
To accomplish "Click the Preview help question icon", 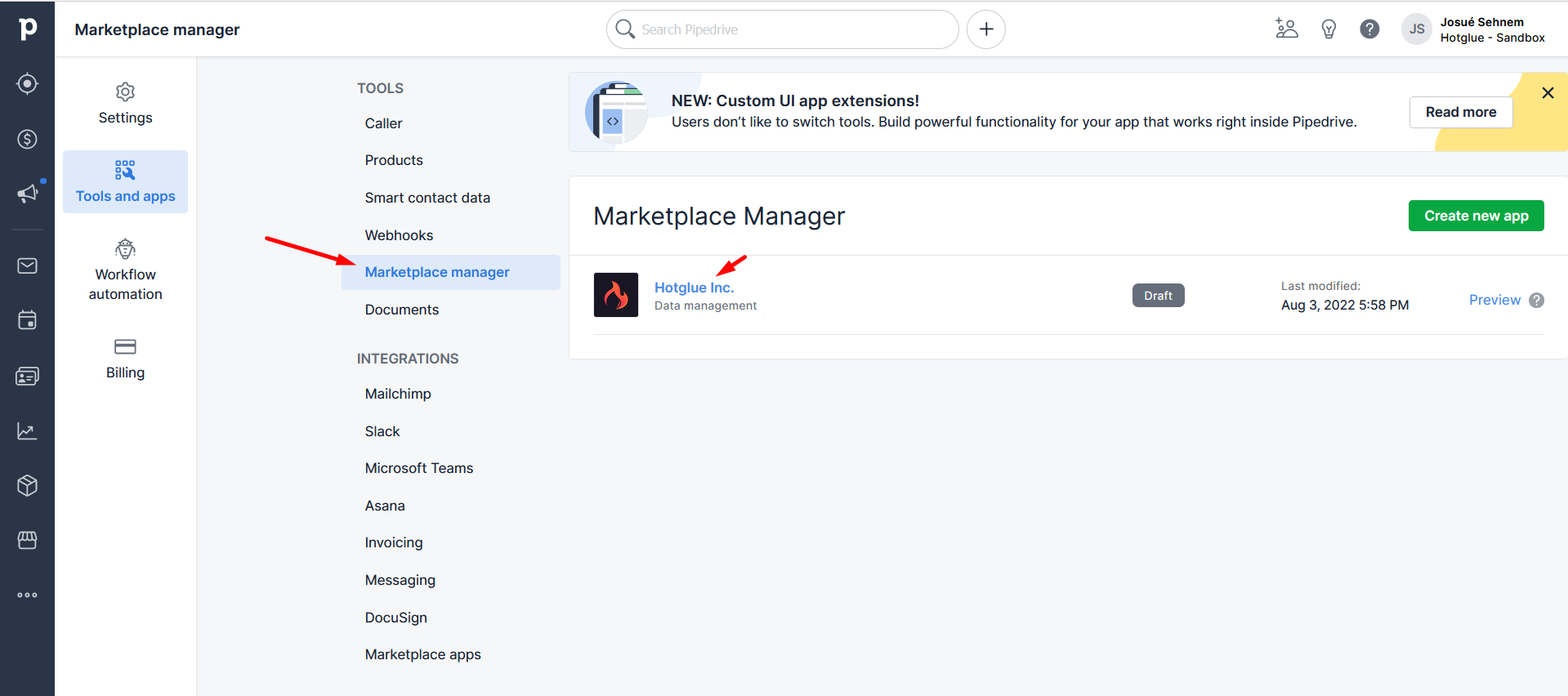I will coord(1536,300).
